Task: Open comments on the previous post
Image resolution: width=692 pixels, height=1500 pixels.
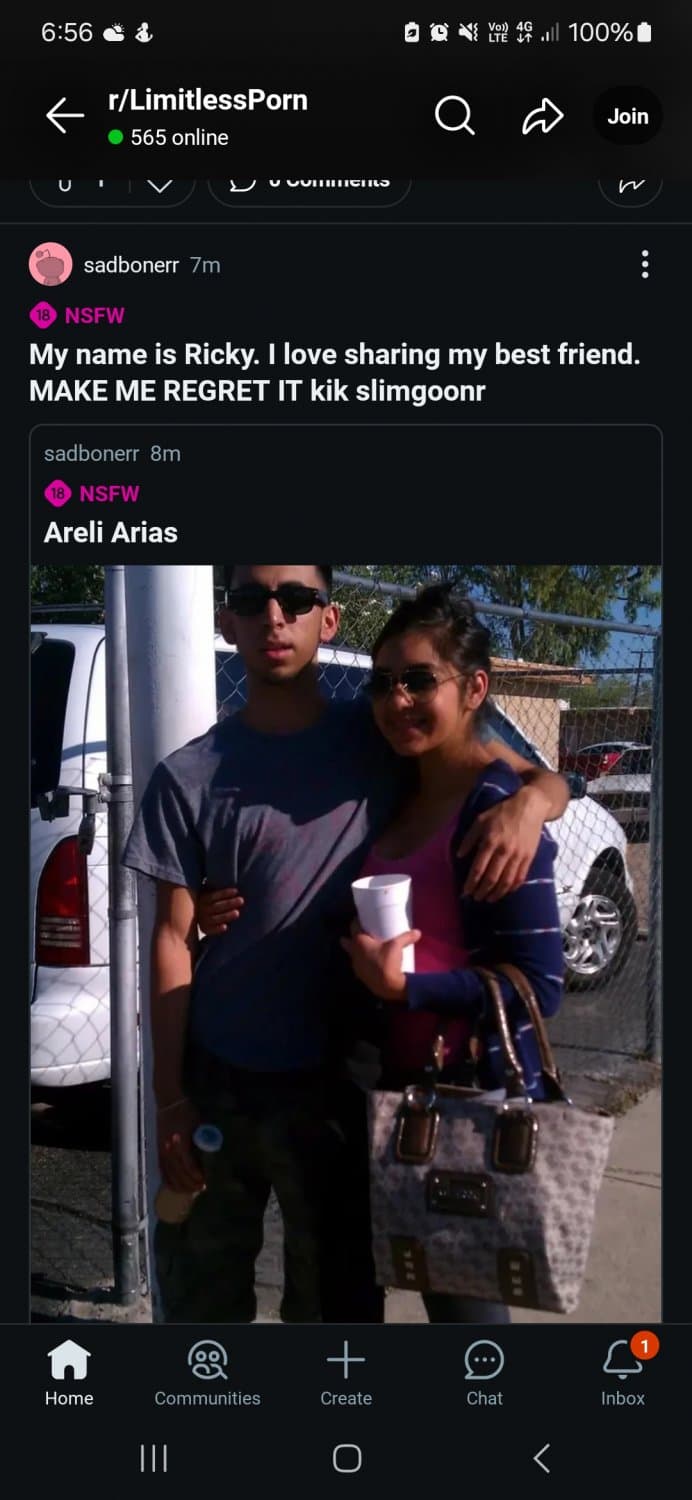Action: (x=309, y=183)
